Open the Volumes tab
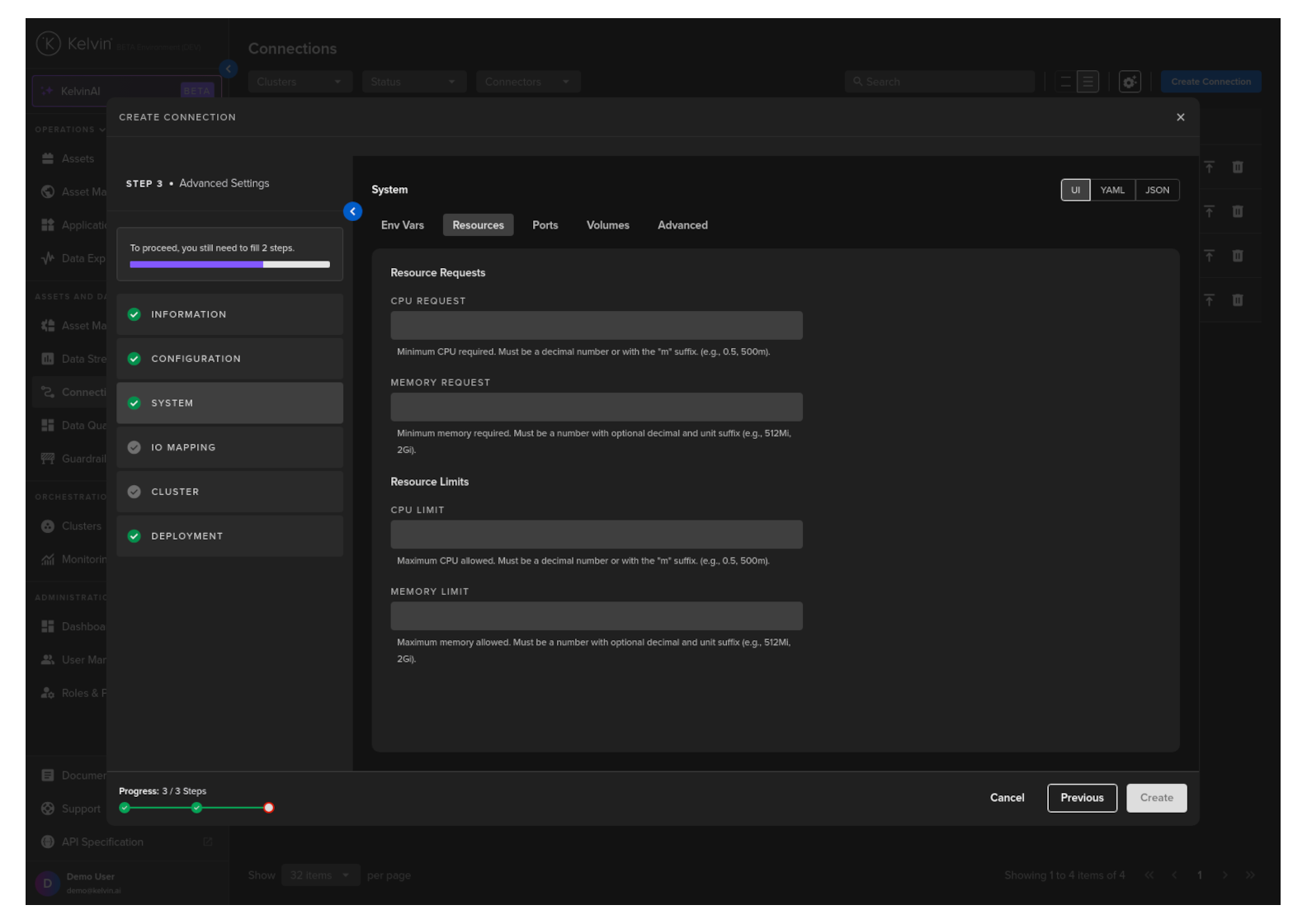The height and width of the screenshot is (924, 1307). click(x=607, y=225)
